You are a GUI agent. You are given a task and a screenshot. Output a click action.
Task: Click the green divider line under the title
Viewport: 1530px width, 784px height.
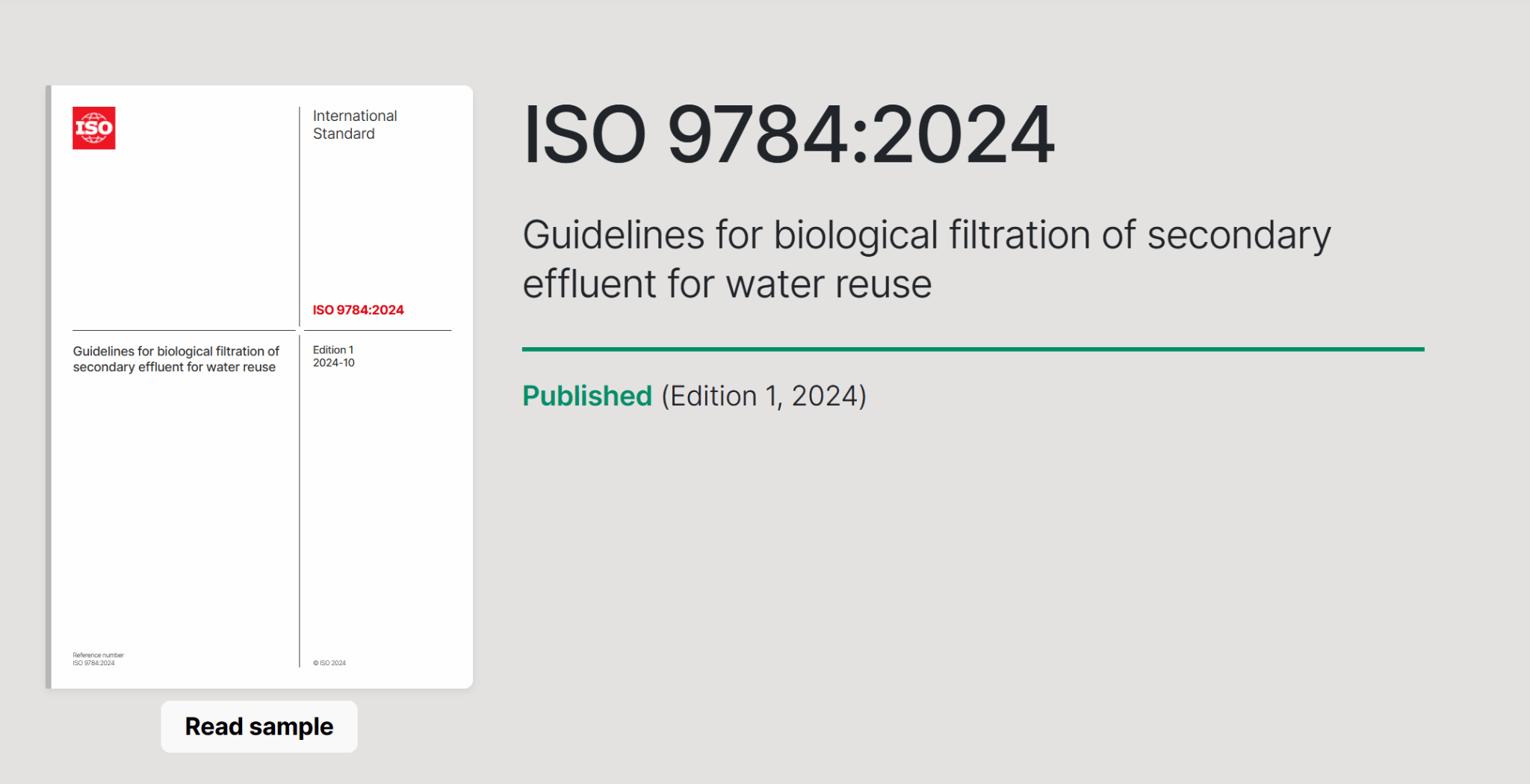[x=973, y=349]
